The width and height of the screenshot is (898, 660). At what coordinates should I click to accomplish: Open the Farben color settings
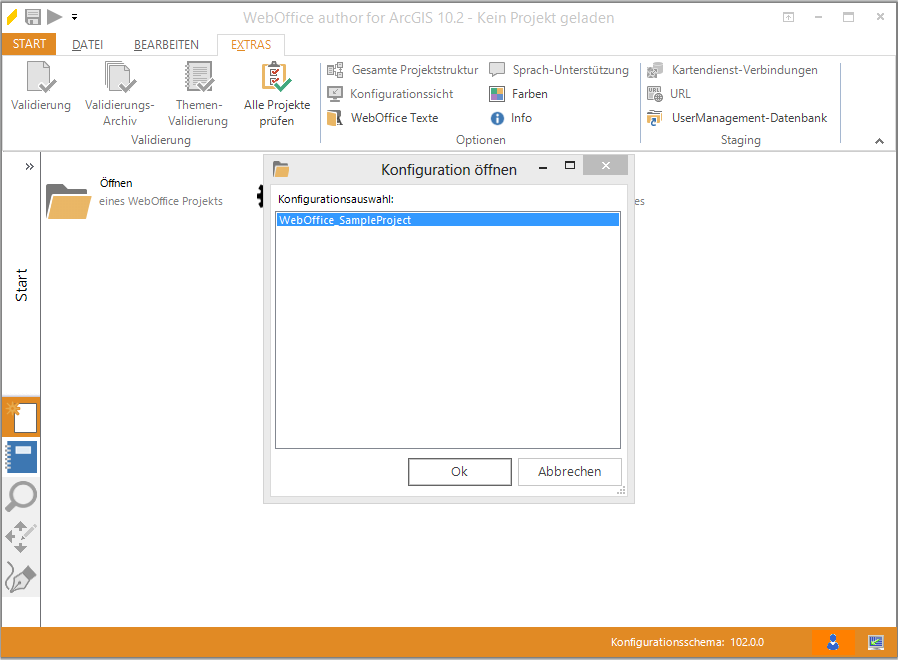point(529,94)
